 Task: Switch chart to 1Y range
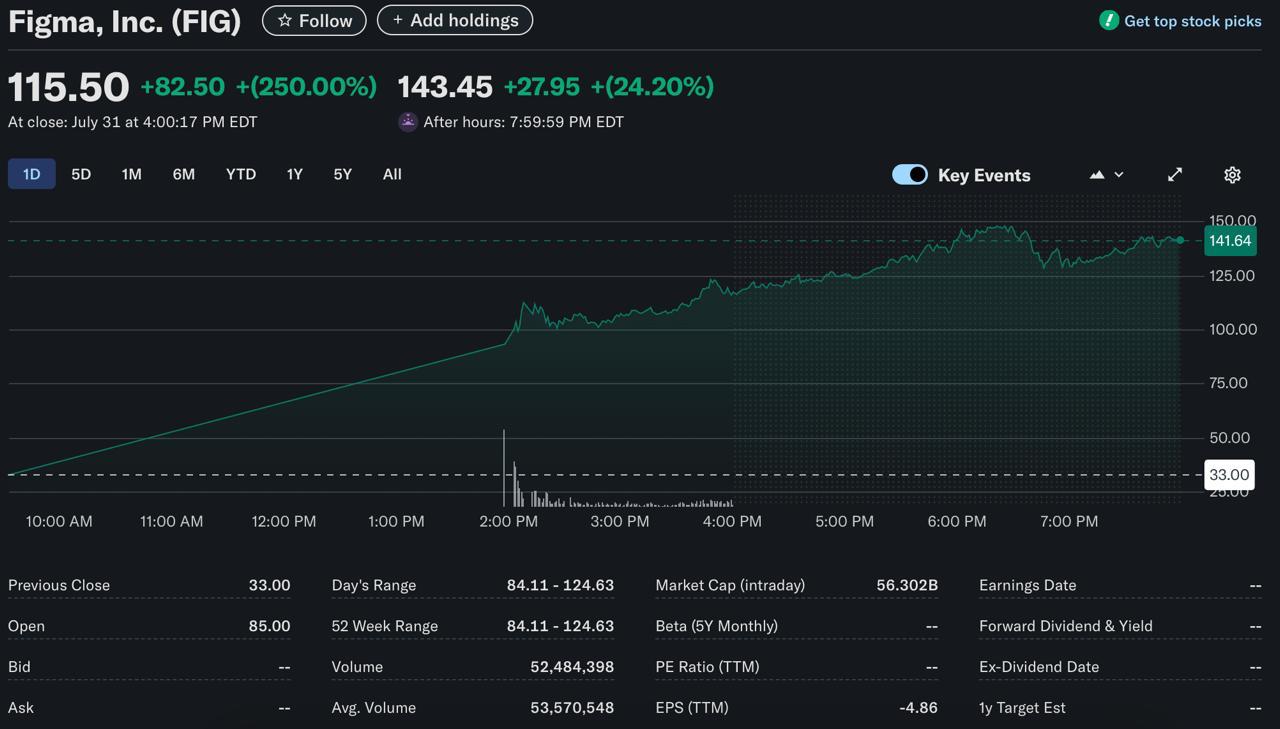point(295,174)
